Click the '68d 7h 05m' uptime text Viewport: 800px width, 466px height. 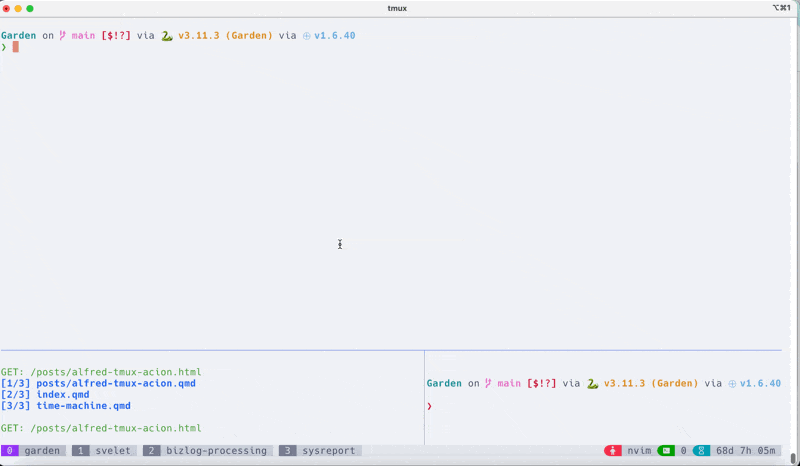pos(745,451)
